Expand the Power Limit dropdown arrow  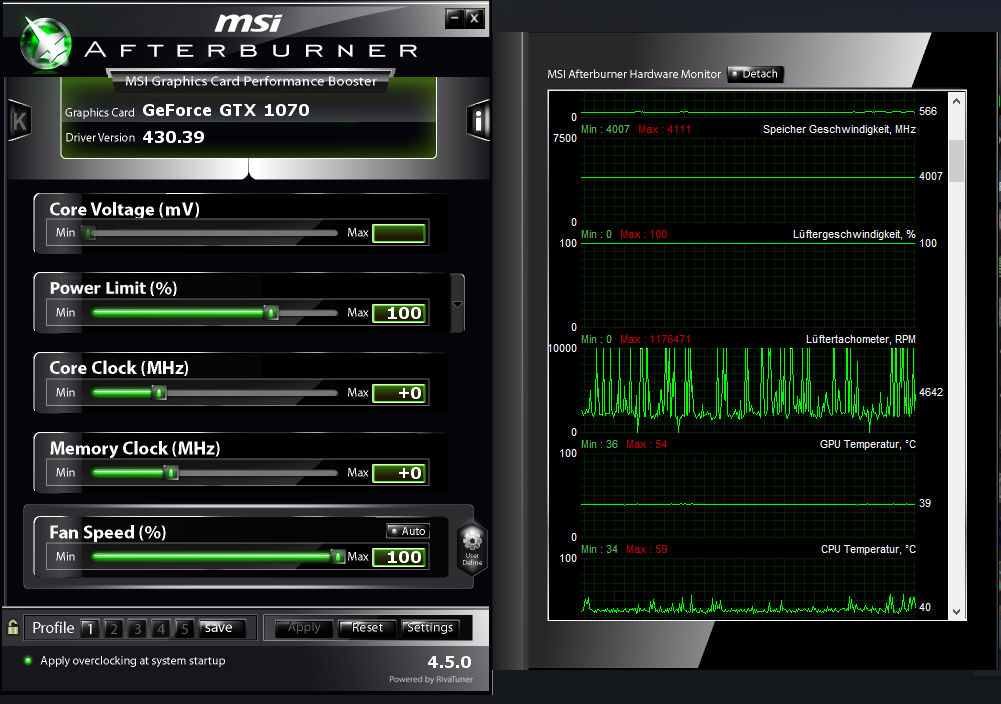457,304
